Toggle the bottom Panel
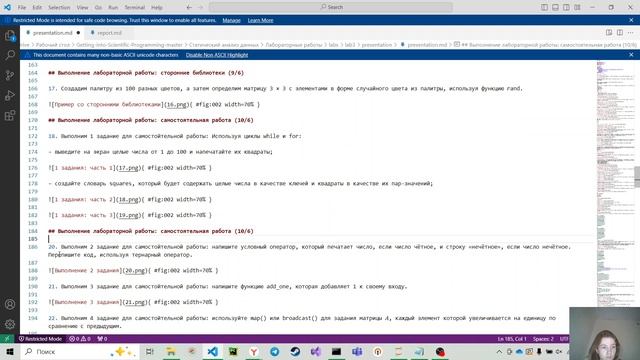Image resolution: width=640 pixels, height=360 pixels. click(x=556, y=7)
